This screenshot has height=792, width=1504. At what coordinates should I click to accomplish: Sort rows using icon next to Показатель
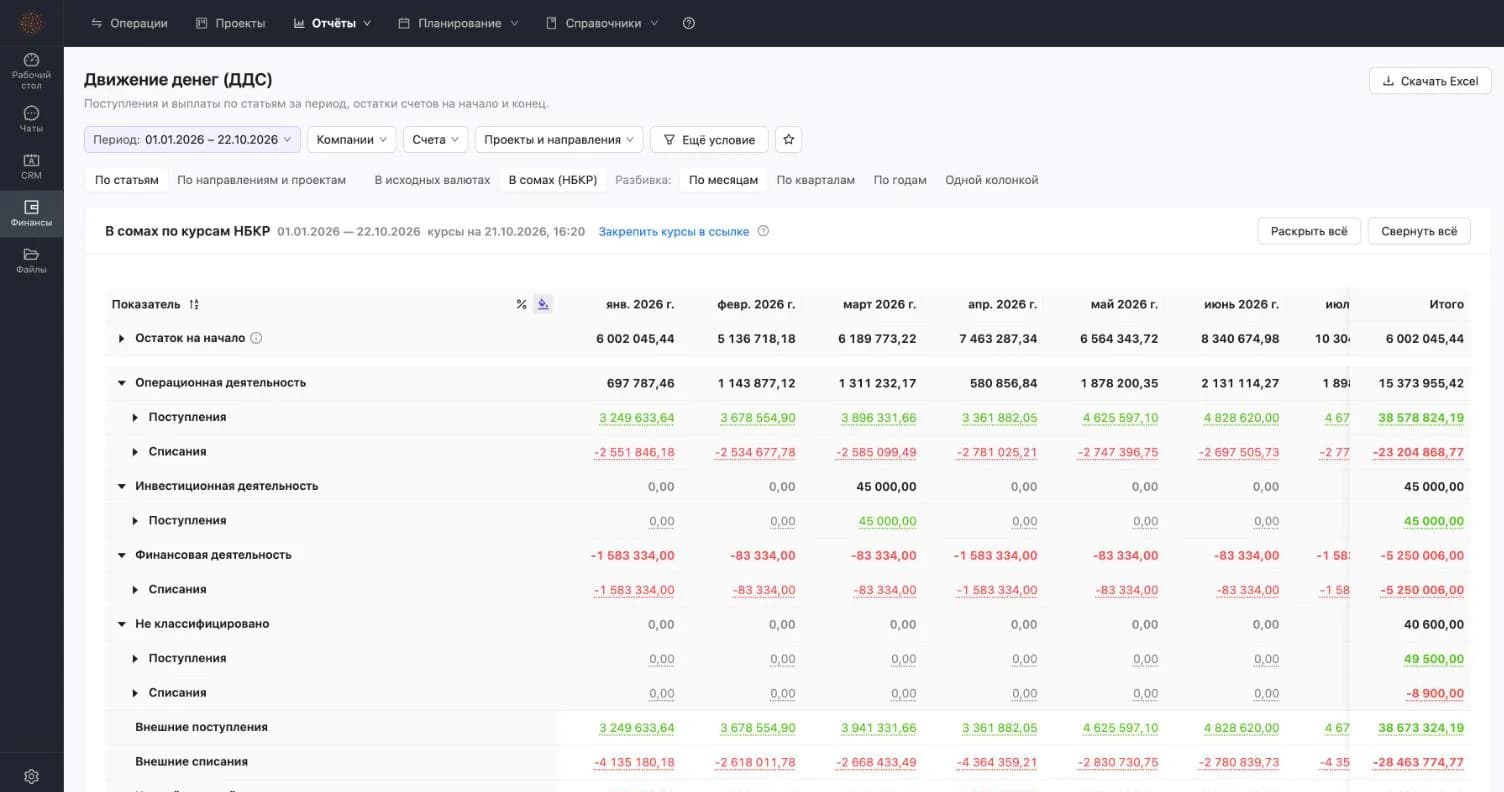[194, 304]
